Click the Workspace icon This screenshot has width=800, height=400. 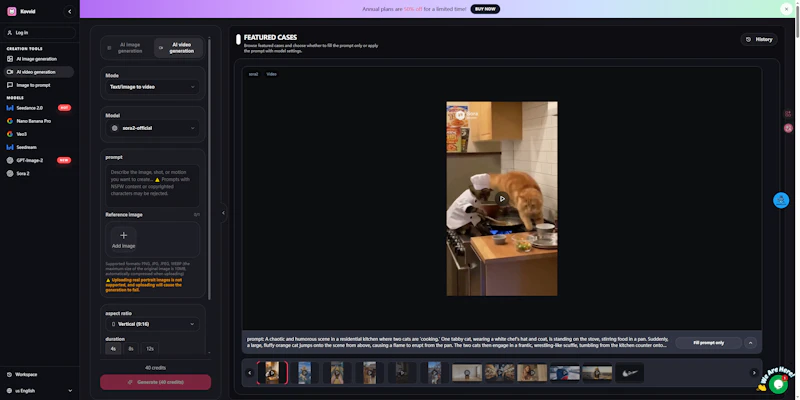tap(10, 374)
